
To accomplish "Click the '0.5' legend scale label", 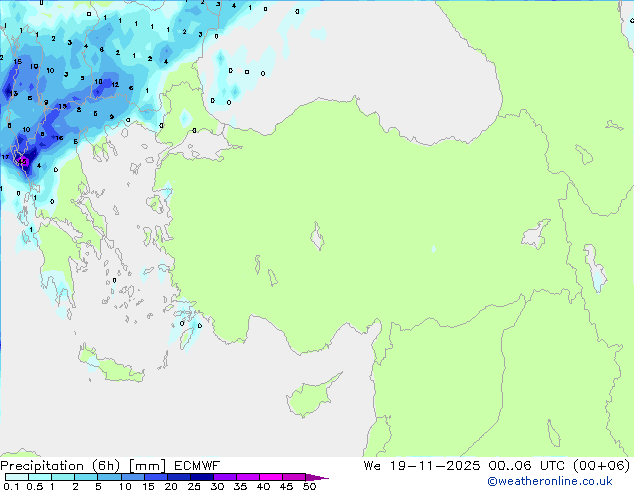I will click(34, 486).
